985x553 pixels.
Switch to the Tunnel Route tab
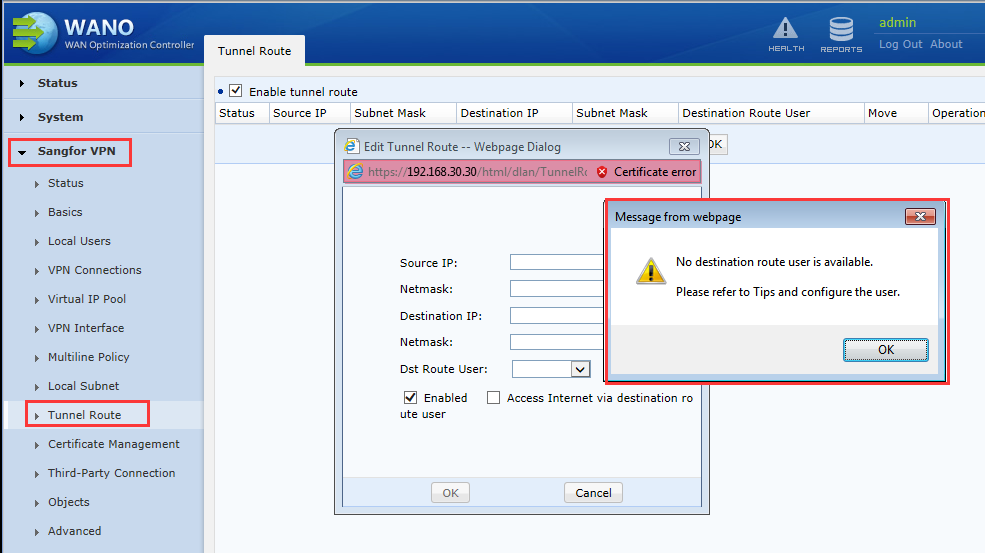[x=254, y=51]
